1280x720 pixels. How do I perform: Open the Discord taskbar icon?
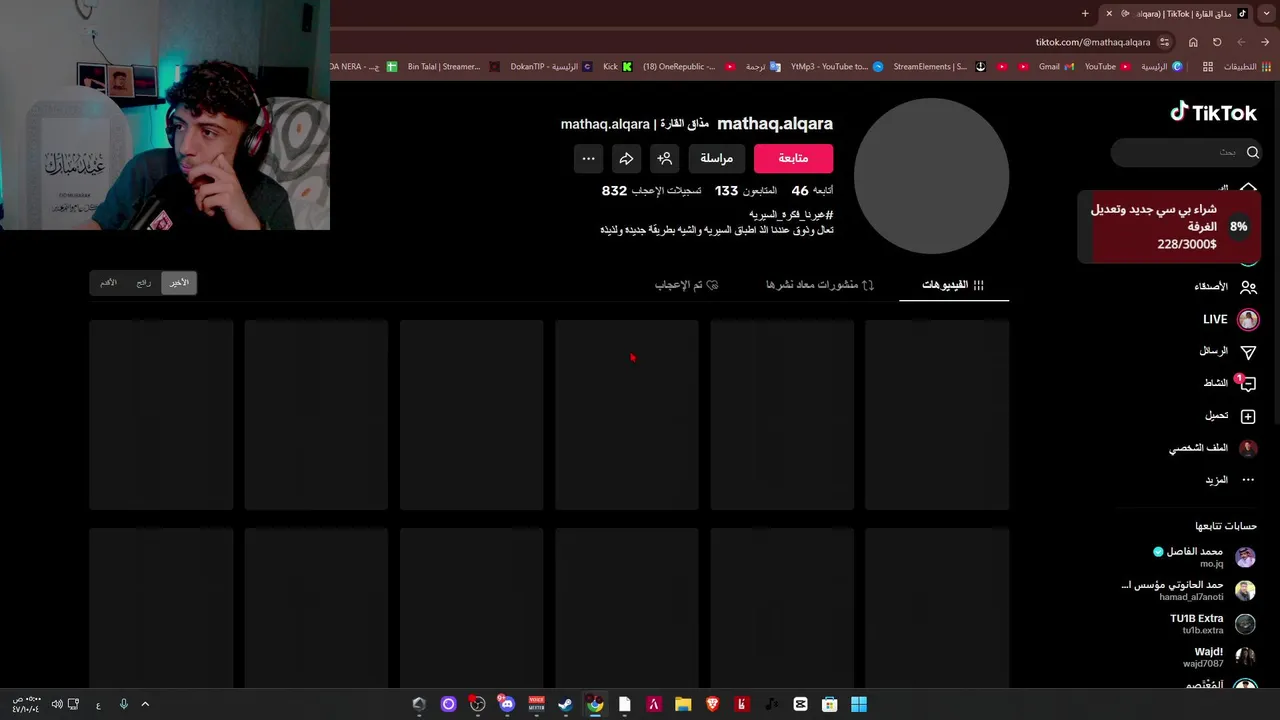click(507, 704)
